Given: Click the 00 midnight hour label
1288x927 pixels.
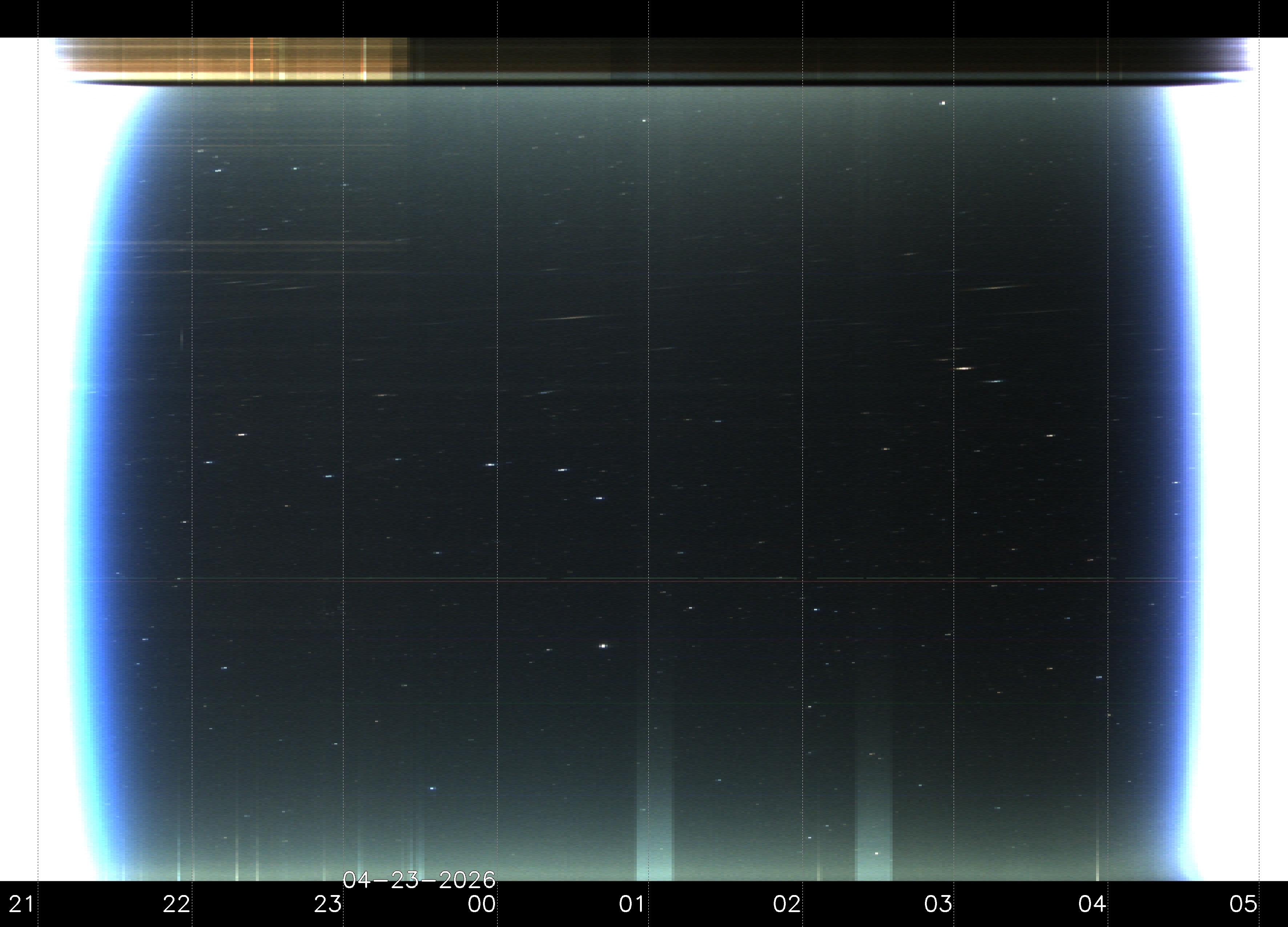Looking at the screenshot, I should pos(482,904).
